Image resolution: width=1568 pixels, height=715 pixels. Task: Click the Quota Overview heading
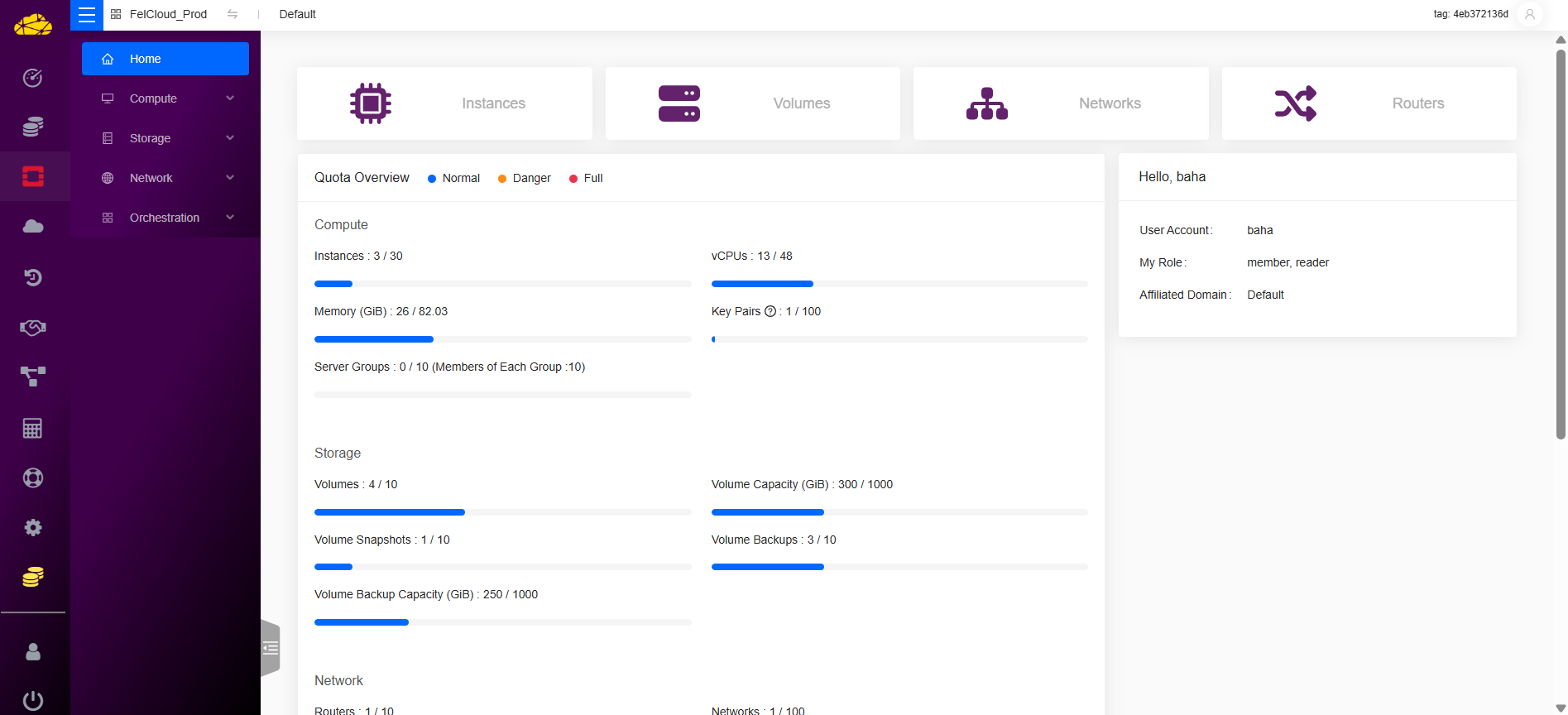[362, 178]
